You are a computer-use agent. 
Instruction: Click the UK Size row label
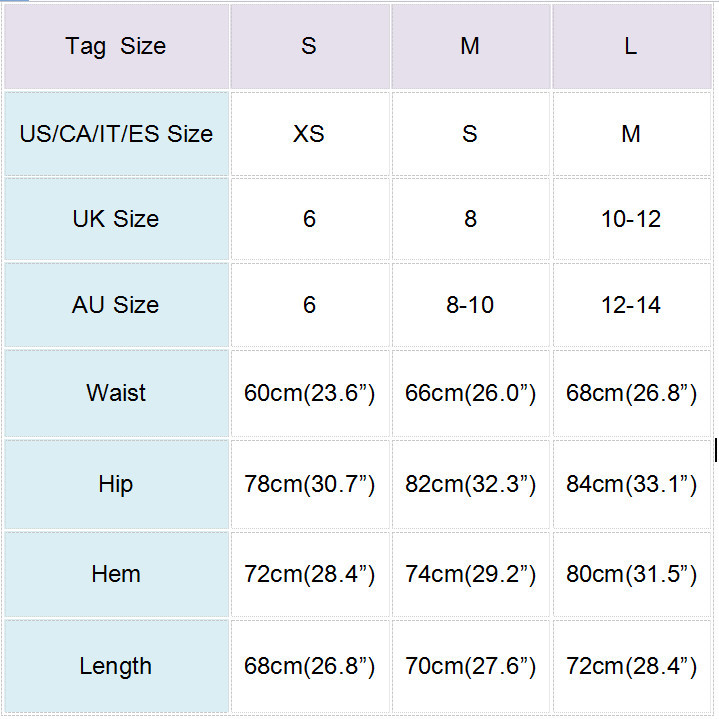click(116, 219)
